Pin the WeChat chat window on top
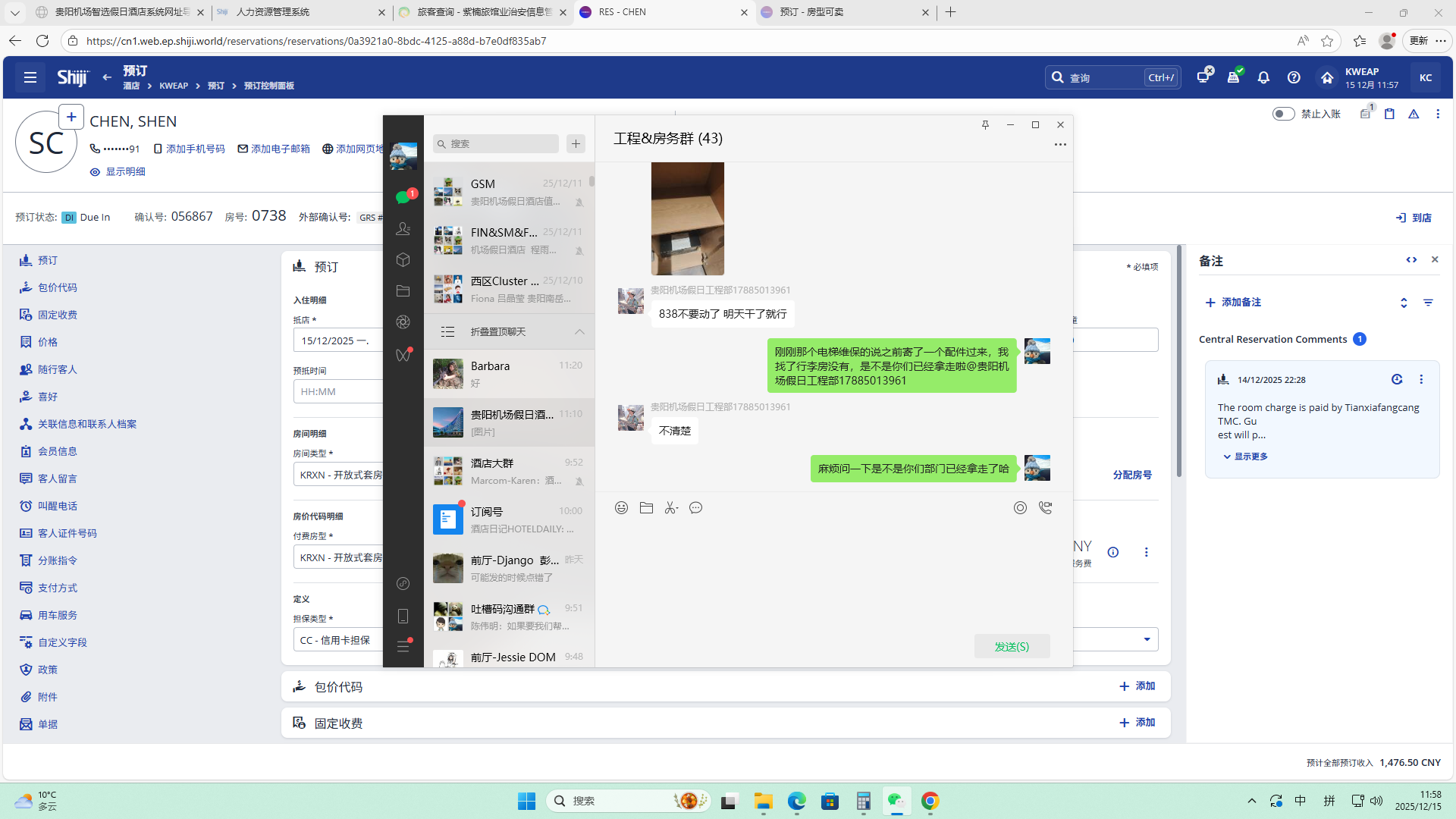The image size is (1456, 819). point(985,125)
